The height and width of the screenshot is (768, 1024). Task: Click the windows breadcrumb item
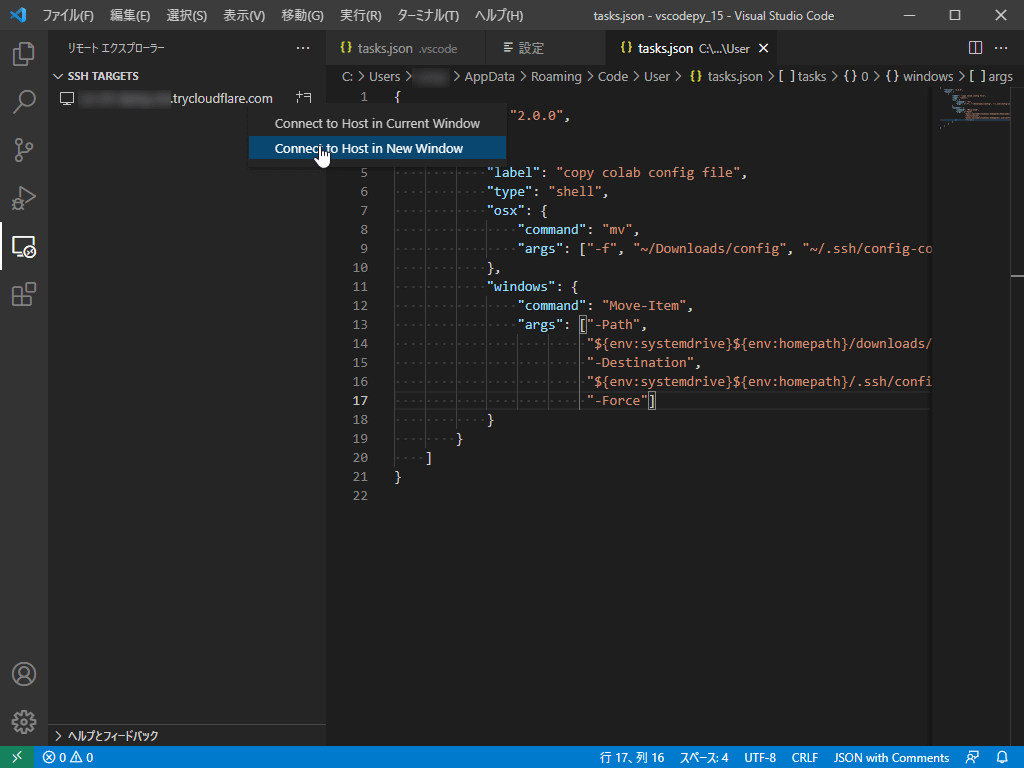coord(925,75)
